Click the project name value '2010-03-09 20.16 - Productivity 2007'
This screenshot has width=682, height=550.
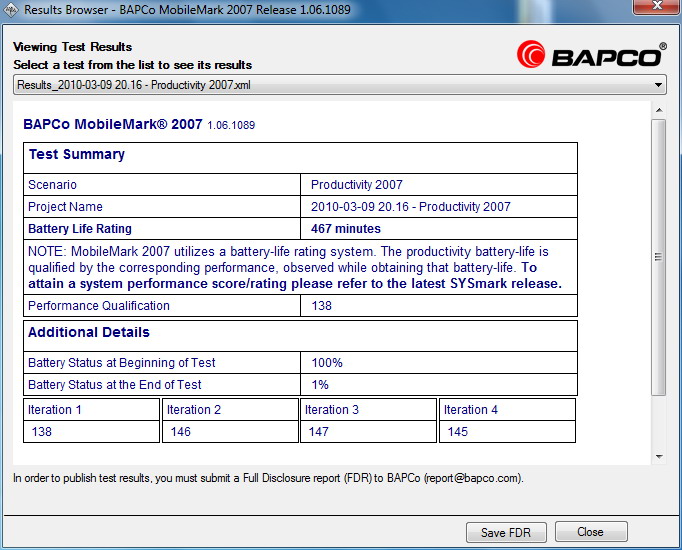pos(411,207)
